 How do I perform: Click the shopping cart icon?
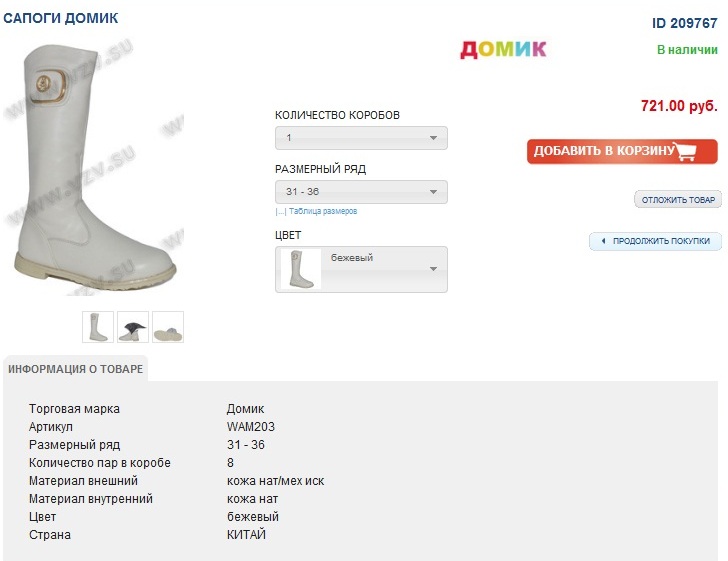(x=685, y=152)
